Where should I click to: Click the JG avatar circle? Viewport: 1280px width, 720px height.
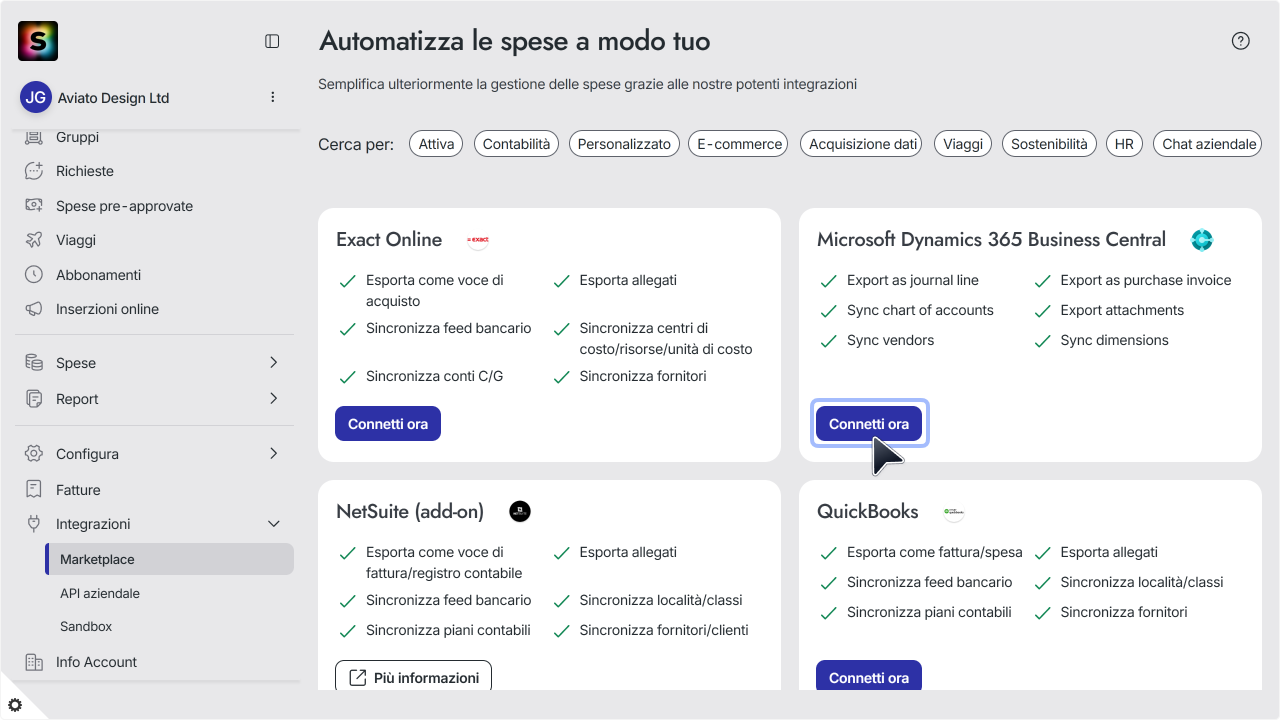click(36, 97)
